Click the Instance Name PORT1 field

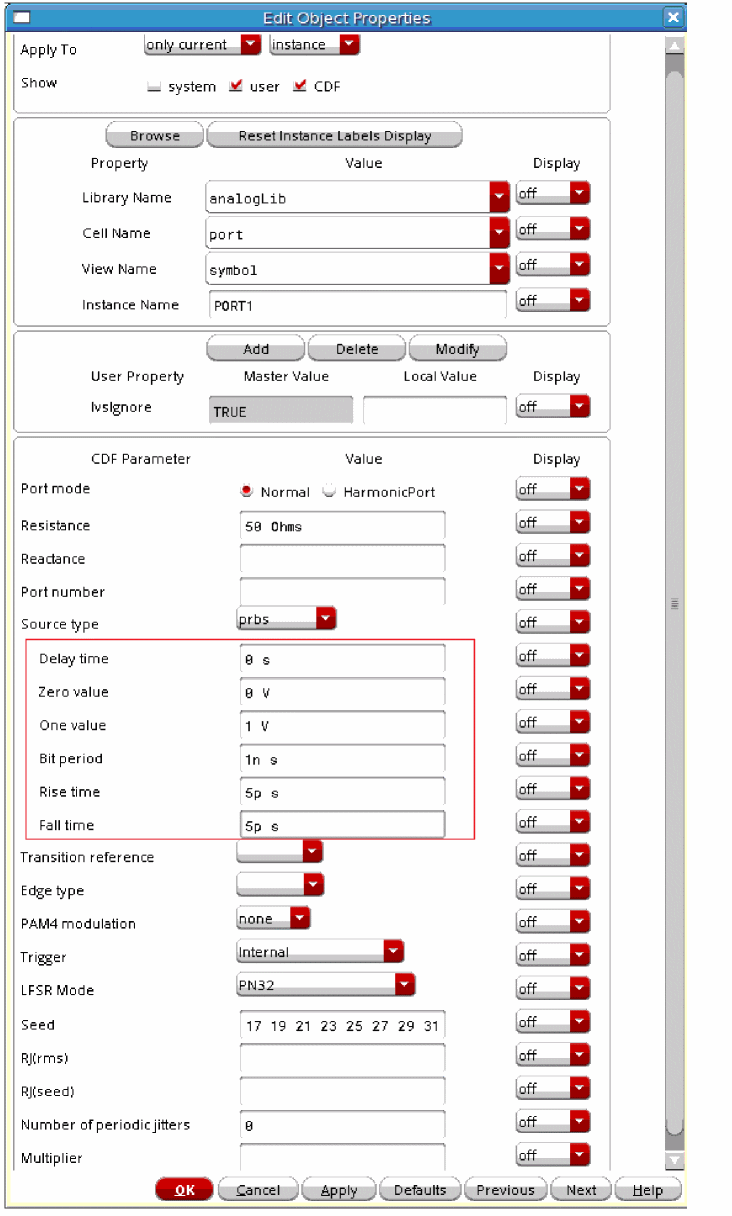coord(358,305)
